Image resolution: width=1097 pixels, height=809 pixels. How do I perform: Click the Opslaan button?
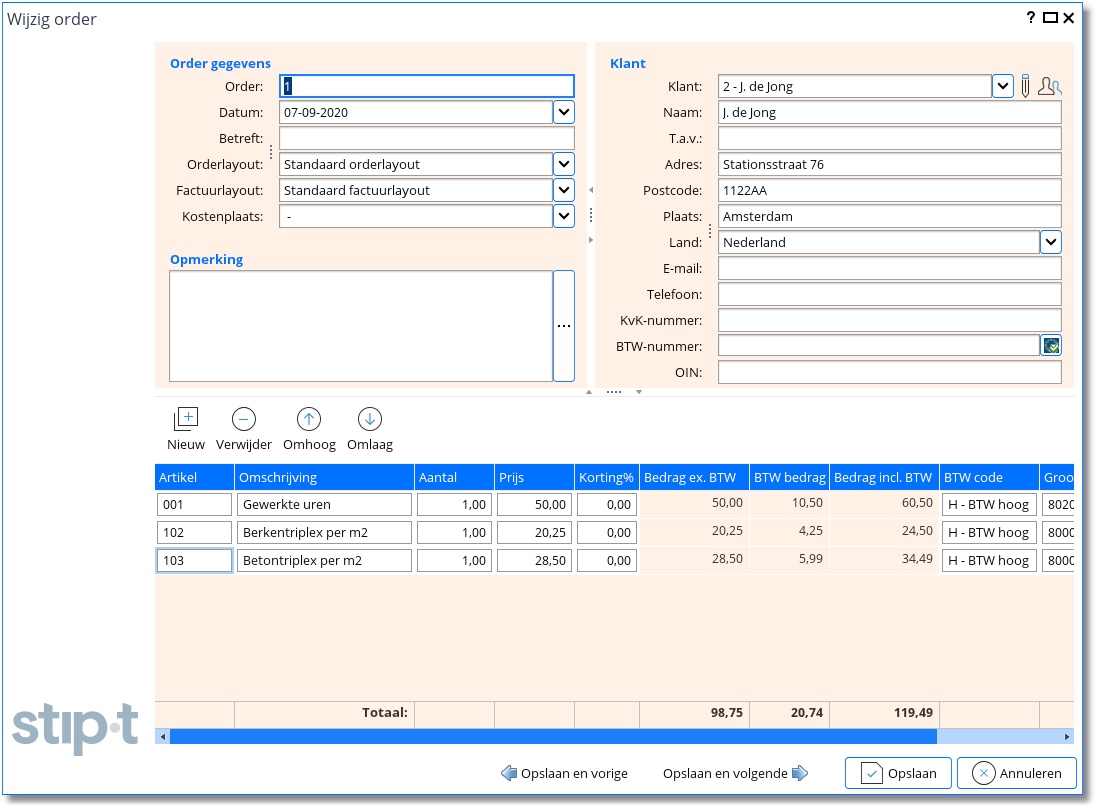coord(898,773)
